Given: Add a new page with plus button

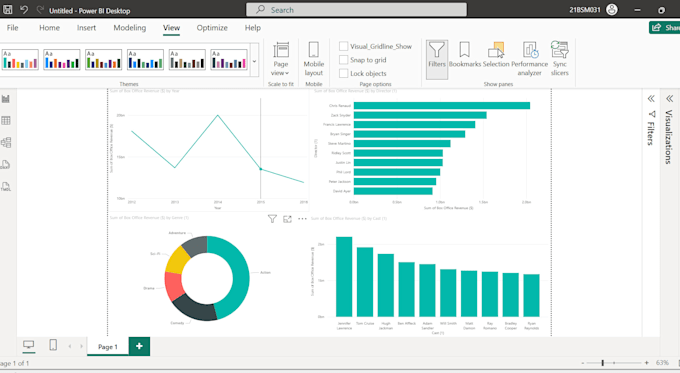Looking at the screenshot, I should point(139,346).
